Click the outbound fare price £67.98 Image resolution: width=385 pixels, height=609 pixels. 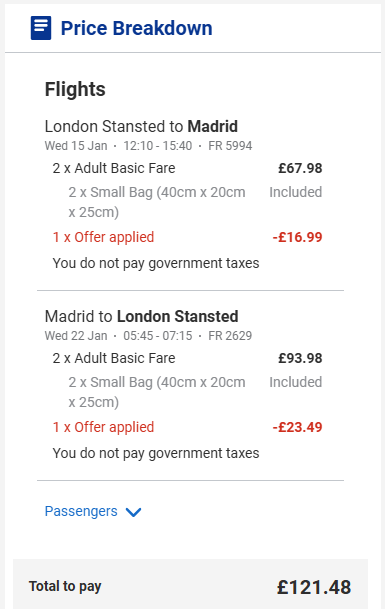[300, 168]
